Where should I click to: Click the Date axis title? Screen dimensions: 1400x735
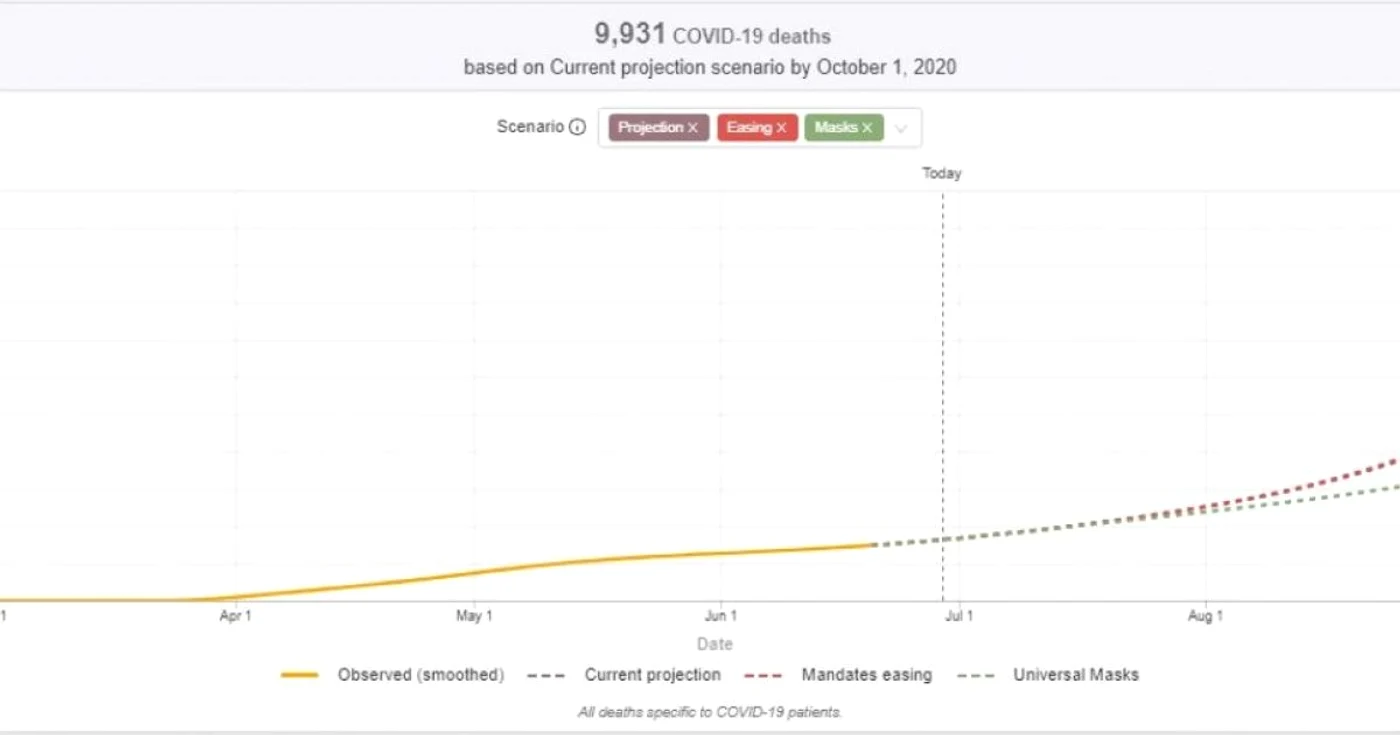coord(715,644)
